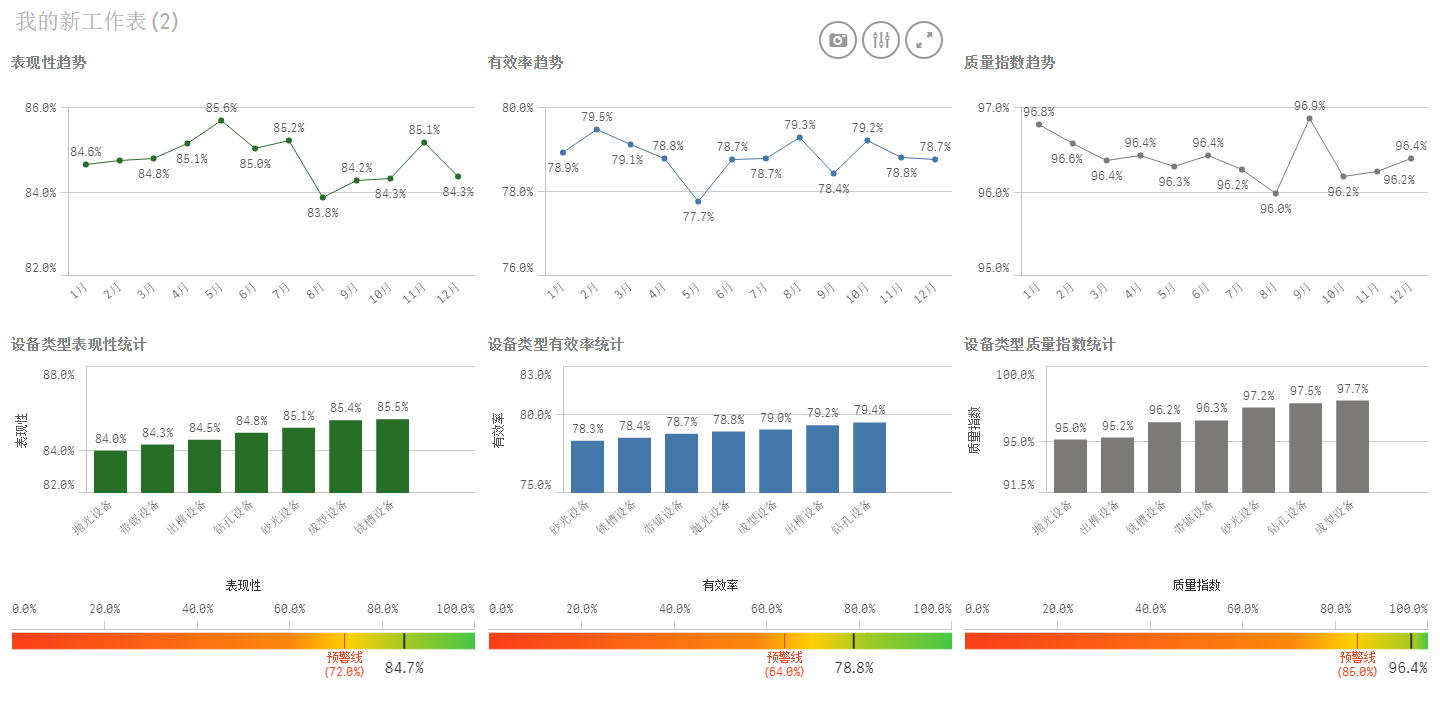The height and width of the screenshot is (726, 1440).
Task: Select the blue 79.0% 成型设备 bar
Action: 776,461
